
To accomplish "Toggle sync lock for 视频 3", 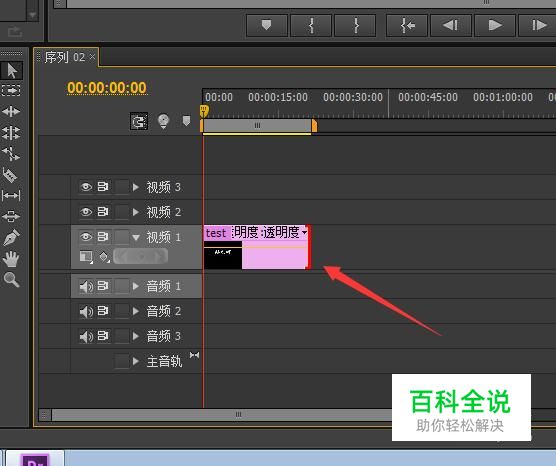I will pos(103,187).
